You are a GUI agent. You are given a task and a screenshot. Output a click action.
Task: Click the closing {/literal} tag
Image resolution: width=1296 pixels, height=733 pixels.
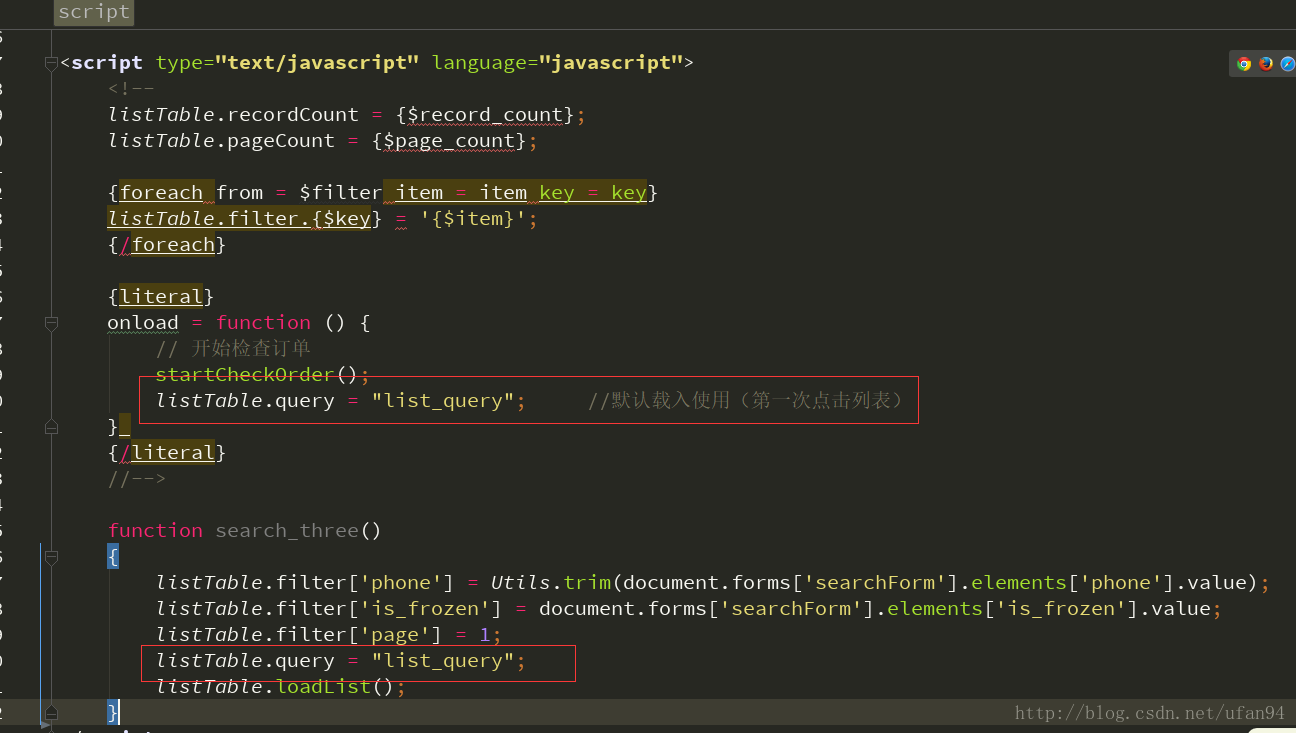(x=167, y=453)
